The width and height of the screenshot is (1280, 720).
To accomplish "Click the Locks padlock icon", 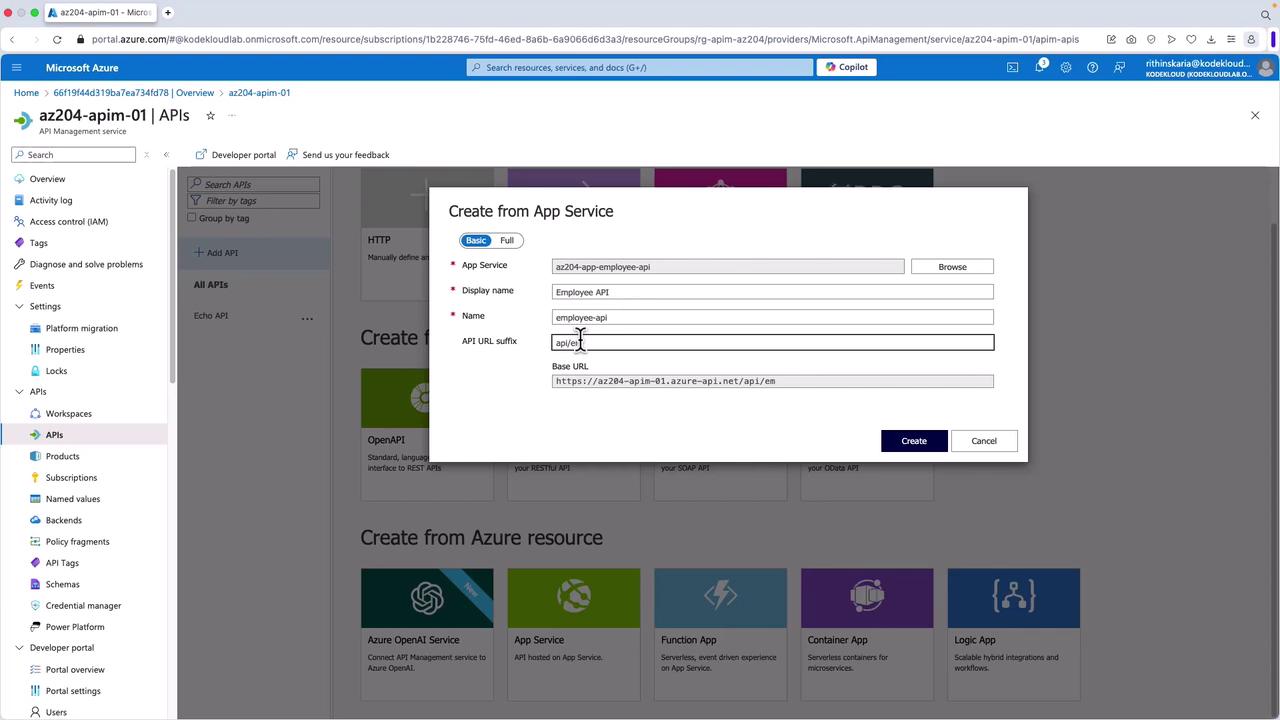I will tap(36, 371).
